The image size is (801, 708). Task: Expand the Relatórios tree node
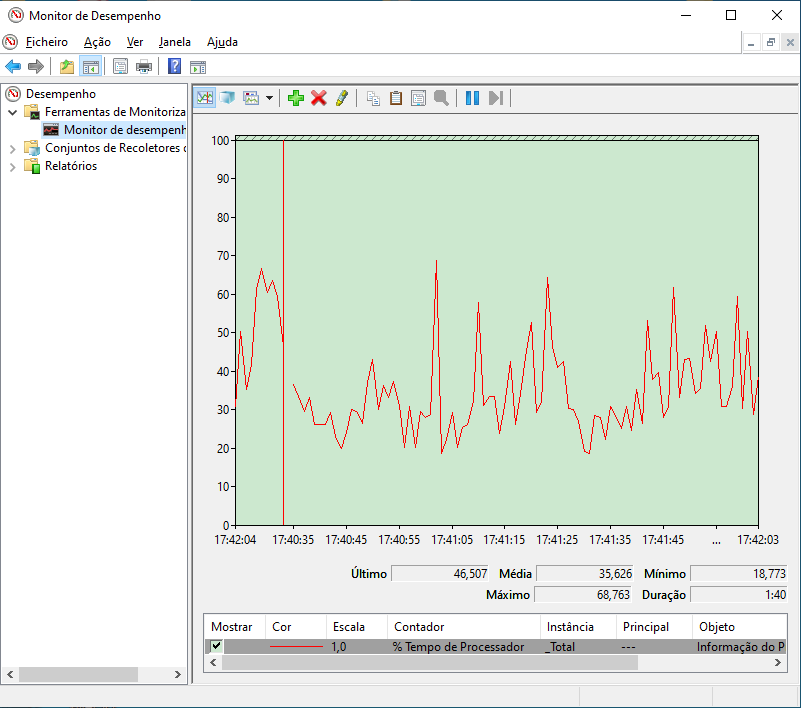pyautogui.click(x=13, y=166)
